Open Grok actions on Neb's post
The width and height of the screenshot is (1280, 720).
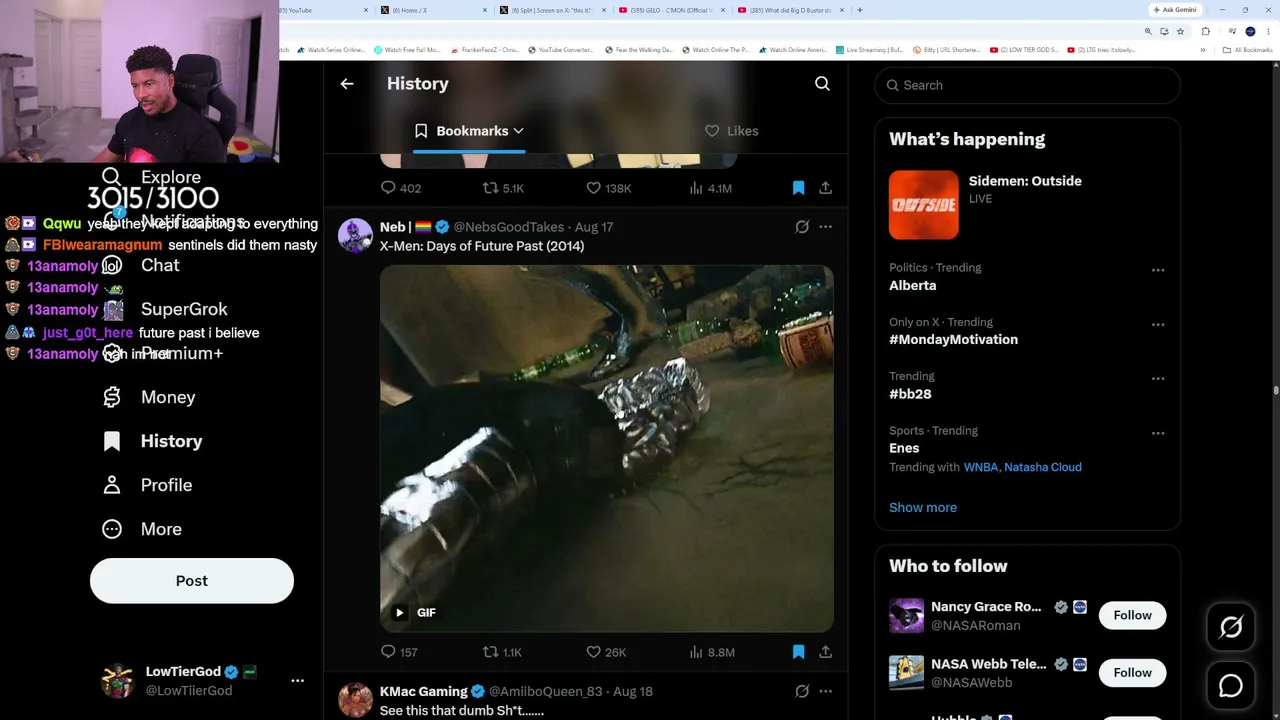pyautogui.click(x=802, y=227)
